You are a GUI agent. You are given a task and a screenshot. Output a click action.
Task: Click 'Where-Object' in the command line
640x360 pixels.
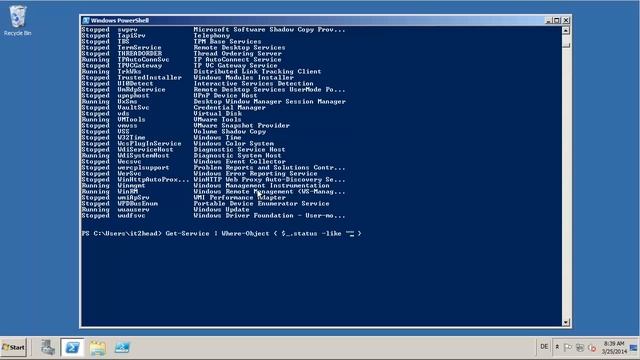[x=246, y=233]
